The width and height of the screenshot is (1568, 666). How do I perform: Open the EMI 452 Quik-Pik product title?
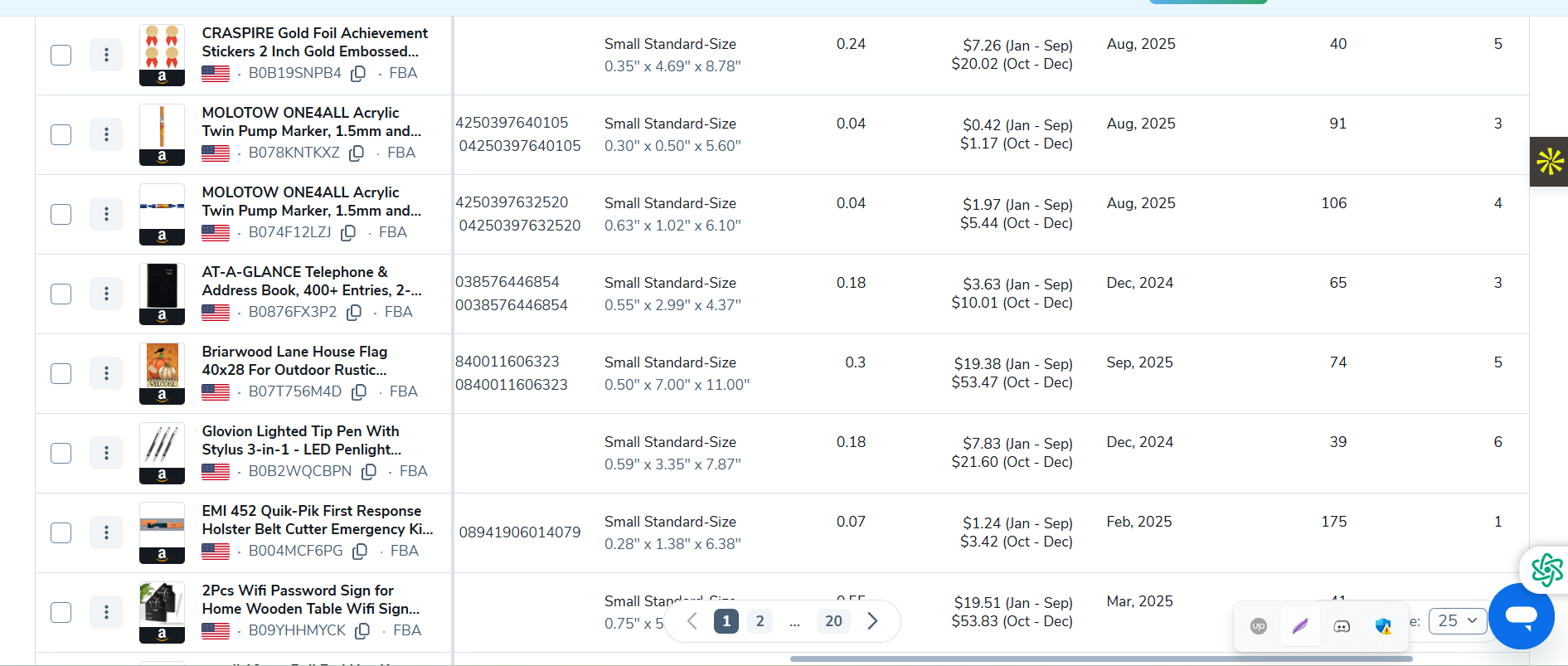pos(318,520)
